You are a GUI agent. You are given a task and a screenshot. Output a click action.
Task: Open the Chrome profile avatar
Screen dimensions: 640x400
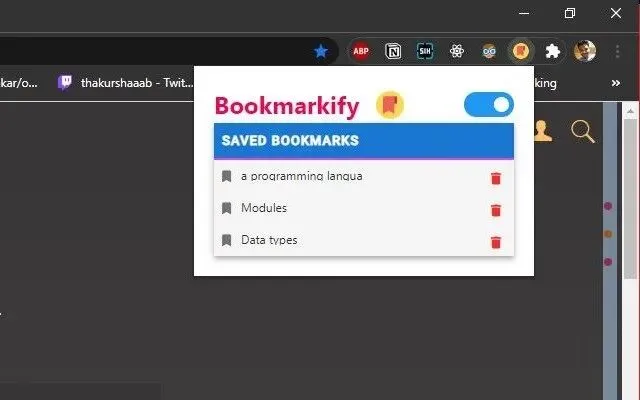(585, 51)
